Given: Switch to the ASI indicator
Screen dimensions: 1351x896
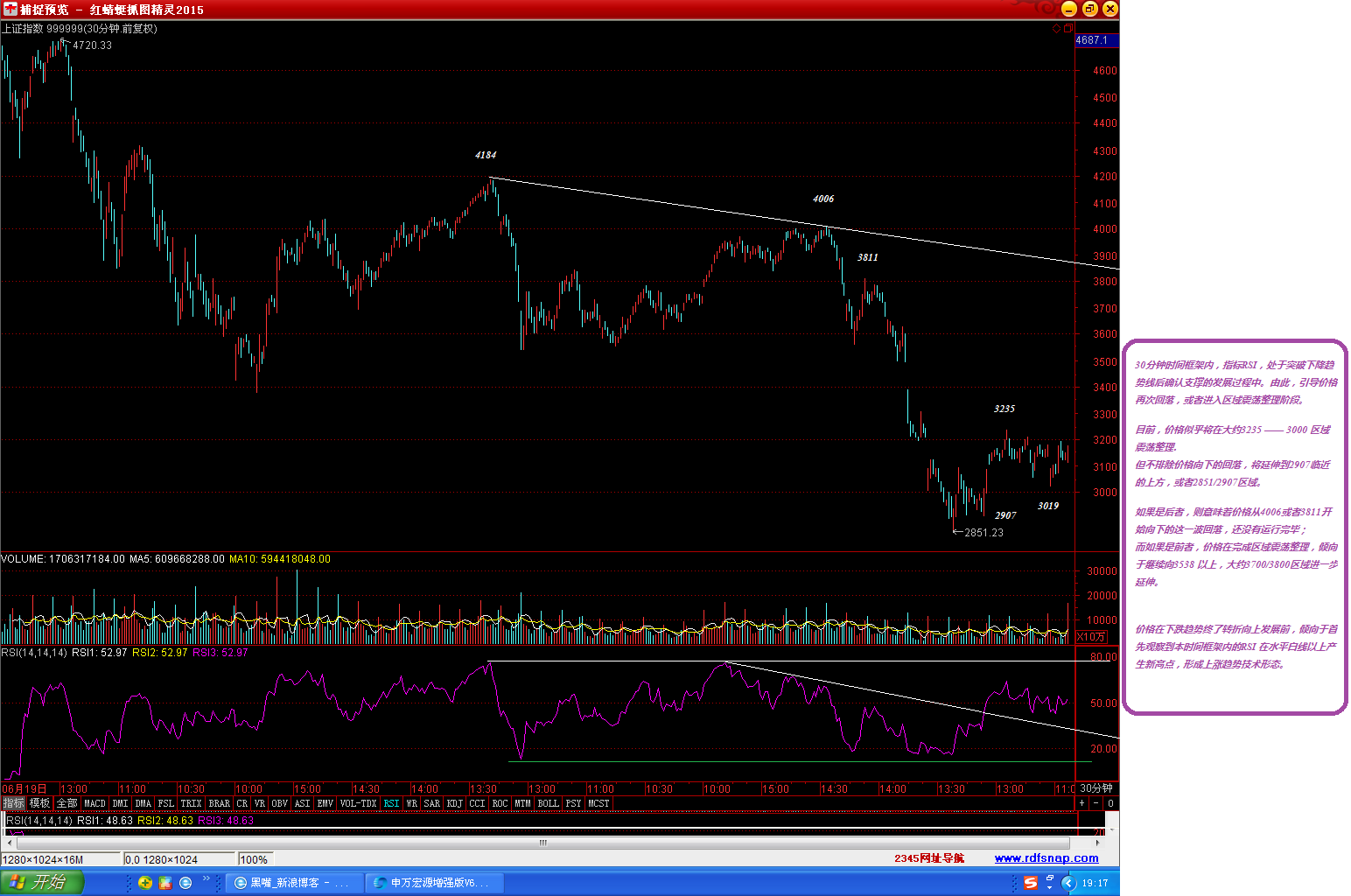Looking at the screenshot, I should 303,803.
